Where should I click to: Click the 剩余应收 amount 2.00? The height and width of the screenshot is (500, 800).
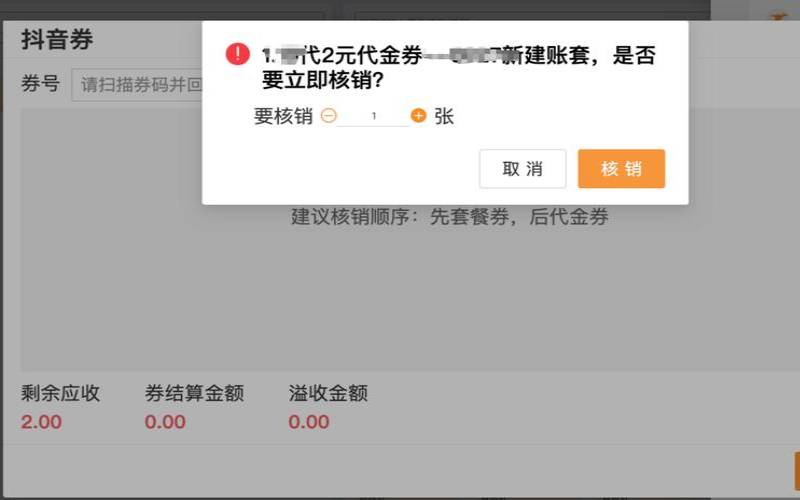pos(41,422)
